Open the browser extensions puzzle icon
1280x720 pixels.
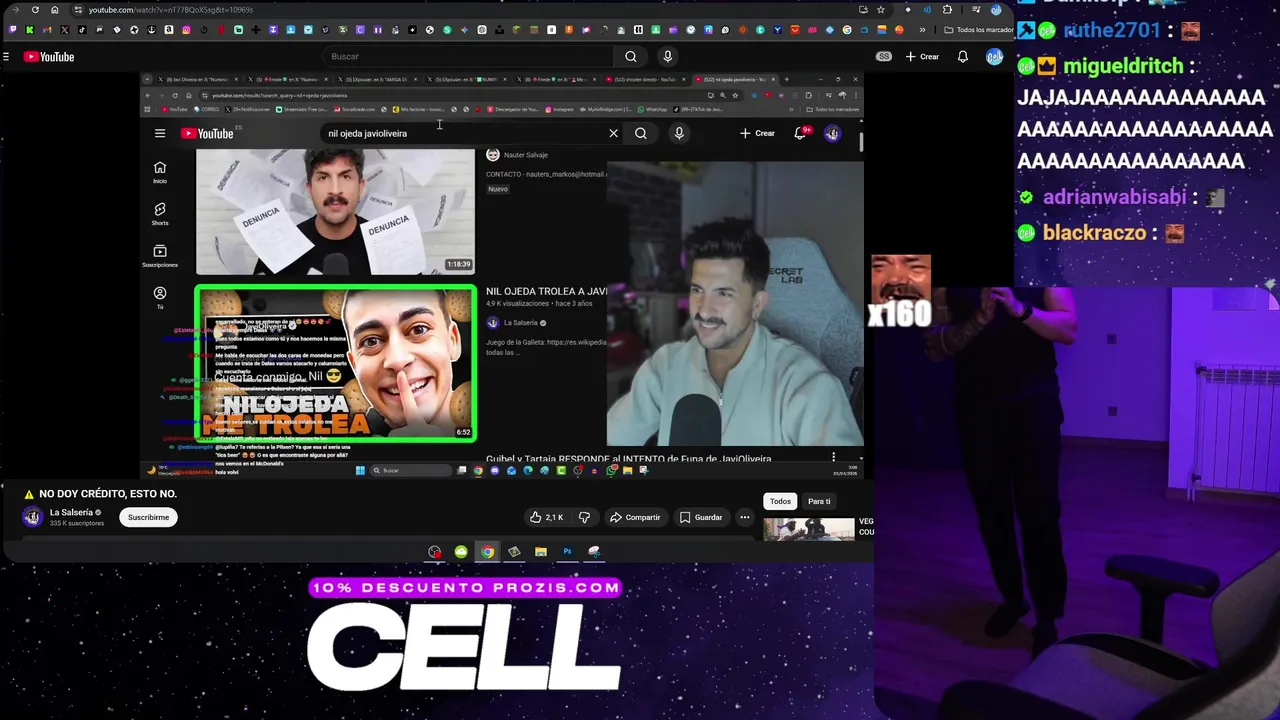947,10
